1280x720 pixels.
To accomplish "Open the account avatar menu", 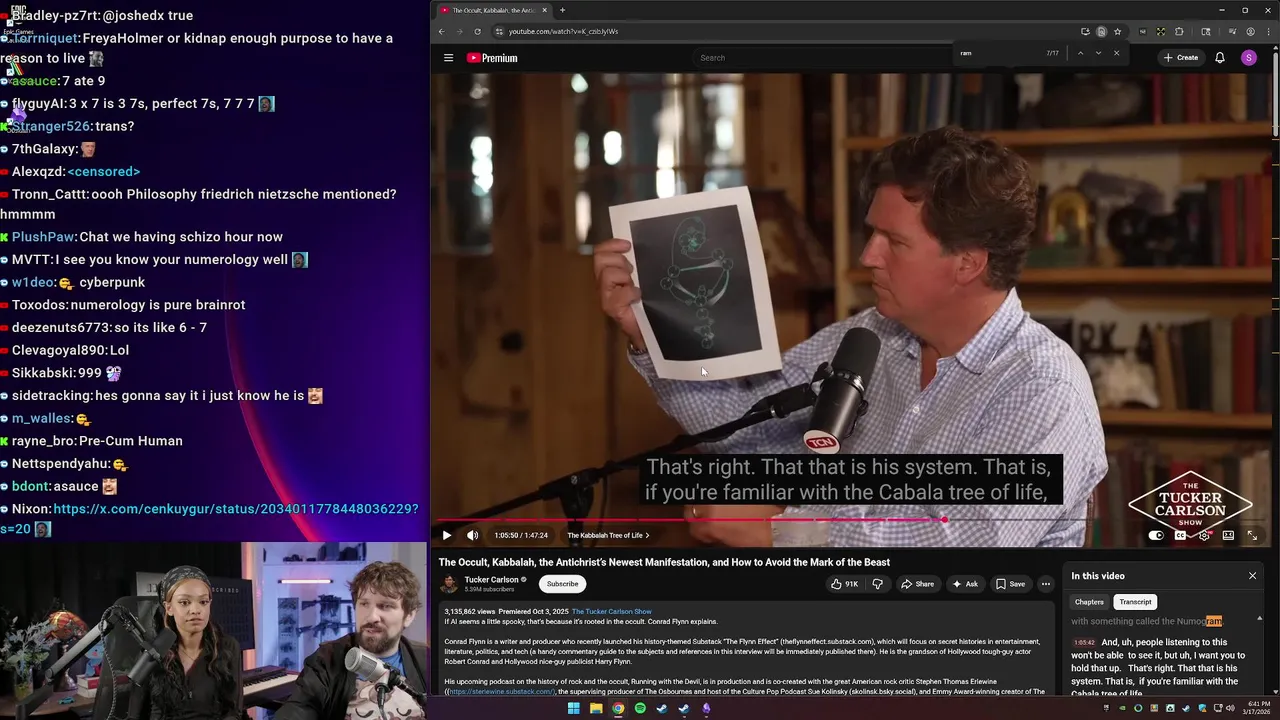I will 1249,58.
